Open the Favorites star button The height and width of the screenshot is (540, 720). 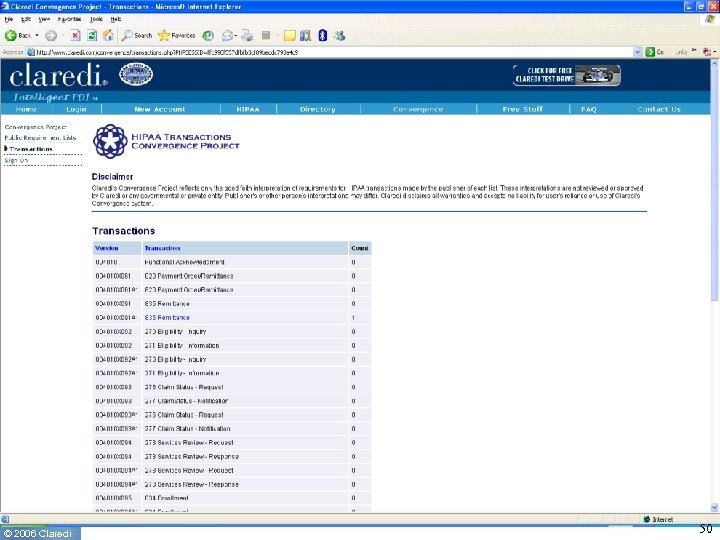tap(177, 35)
